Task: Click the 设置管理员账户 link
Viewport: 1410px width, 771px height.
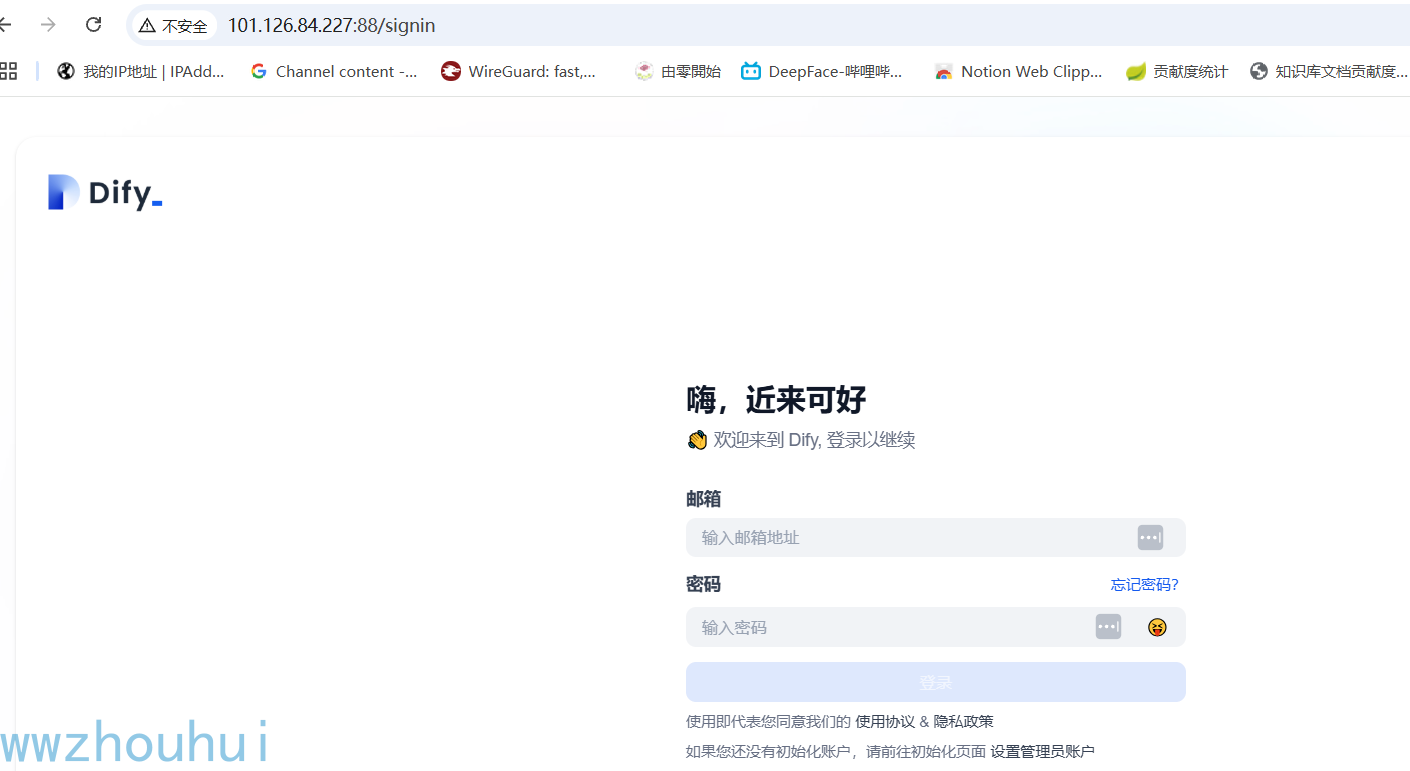Action: click(x=1042, y=751)
